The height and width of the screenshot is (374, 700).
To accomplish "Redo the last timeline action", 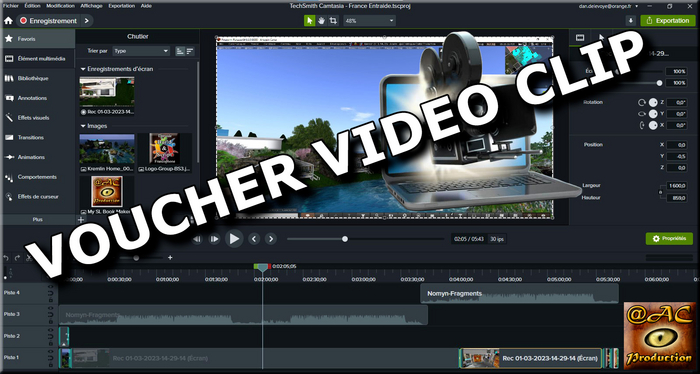I will coord(17,258).
